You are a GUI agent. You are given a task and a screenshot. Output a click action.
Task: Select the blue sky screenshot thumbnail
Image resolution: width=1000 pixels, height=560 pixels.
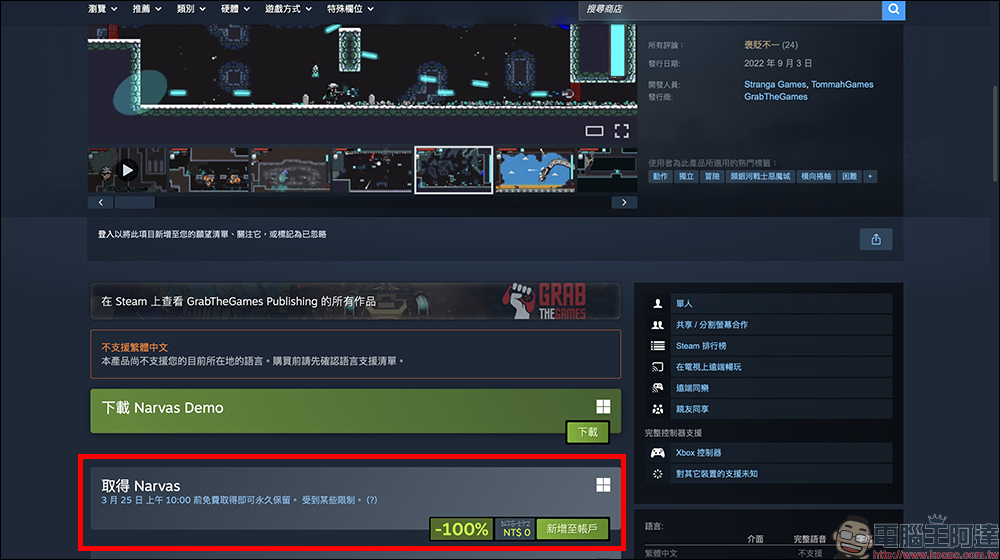point(535,170)
